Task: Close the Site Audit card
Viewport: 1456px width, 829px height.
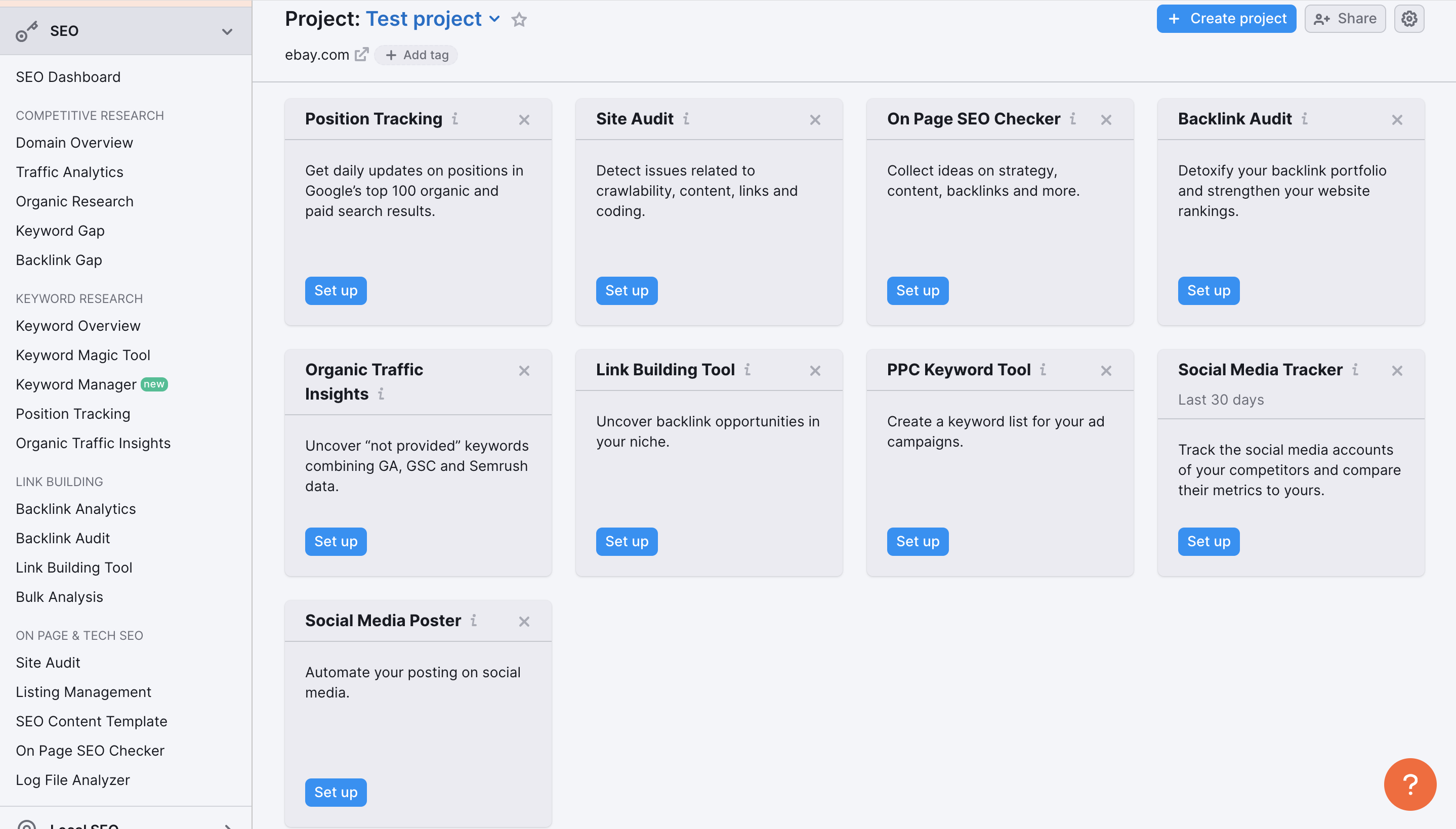Action: 816,118
